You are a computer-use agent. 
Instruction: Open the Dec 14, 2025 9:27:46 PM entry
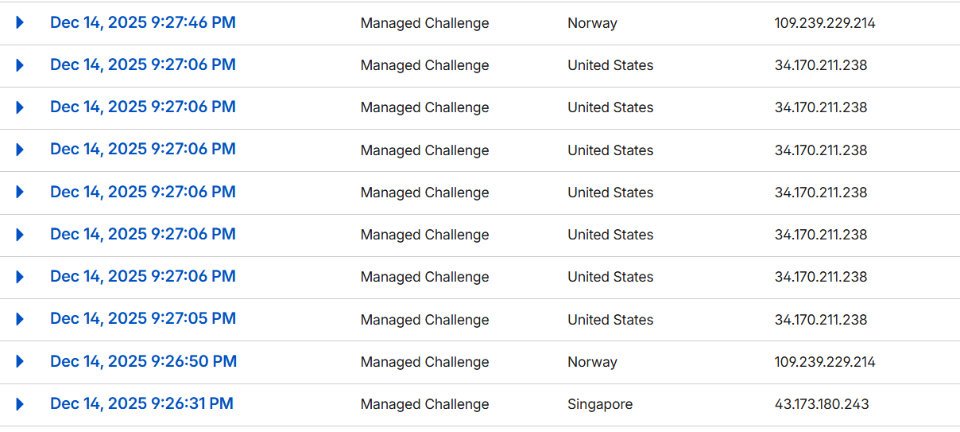coord(143,22)
